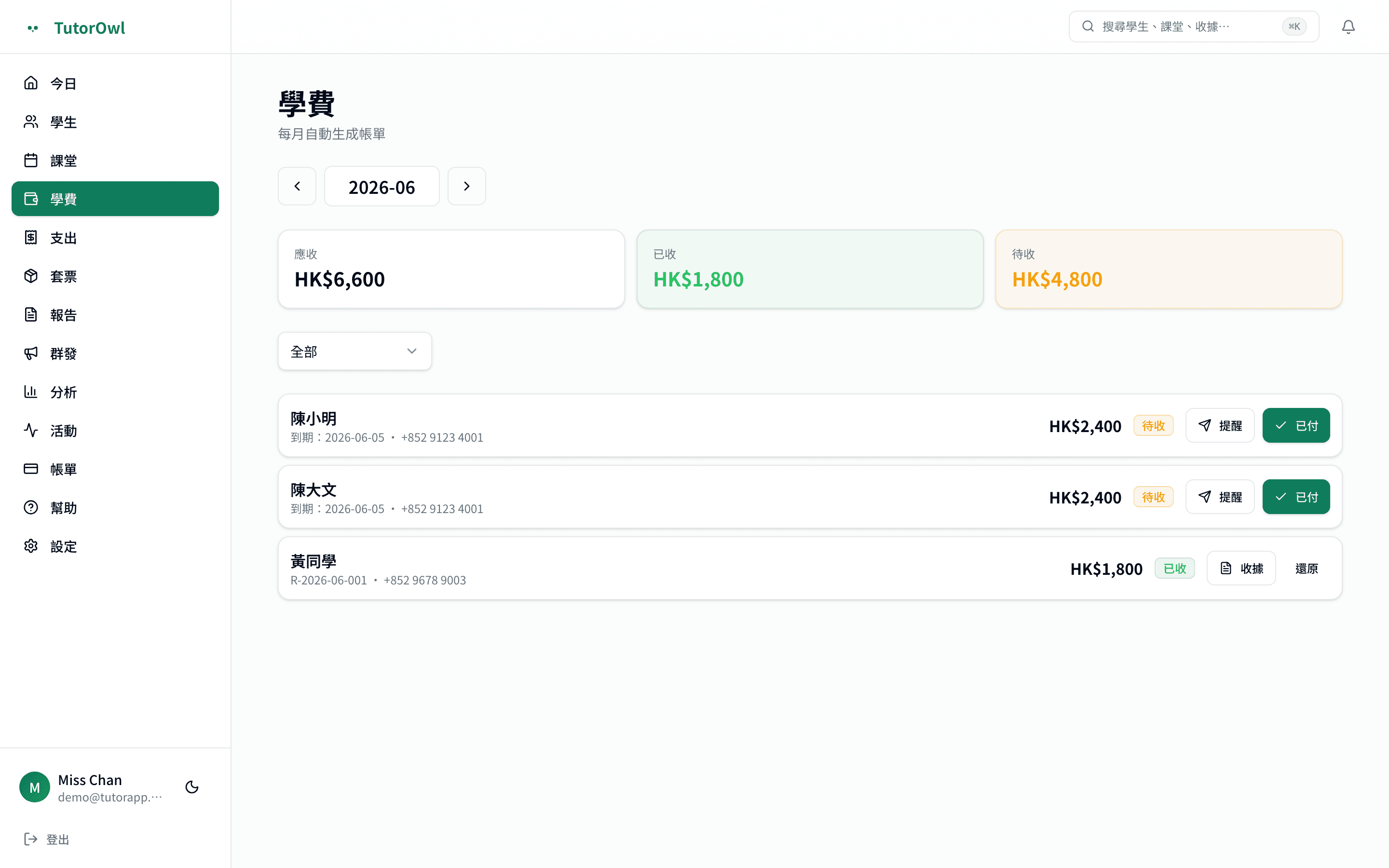Screen dimensions: 1389x868
Task: Open the 帳單 credit card icon in sidebar
Action: click(x=31, y=468)
